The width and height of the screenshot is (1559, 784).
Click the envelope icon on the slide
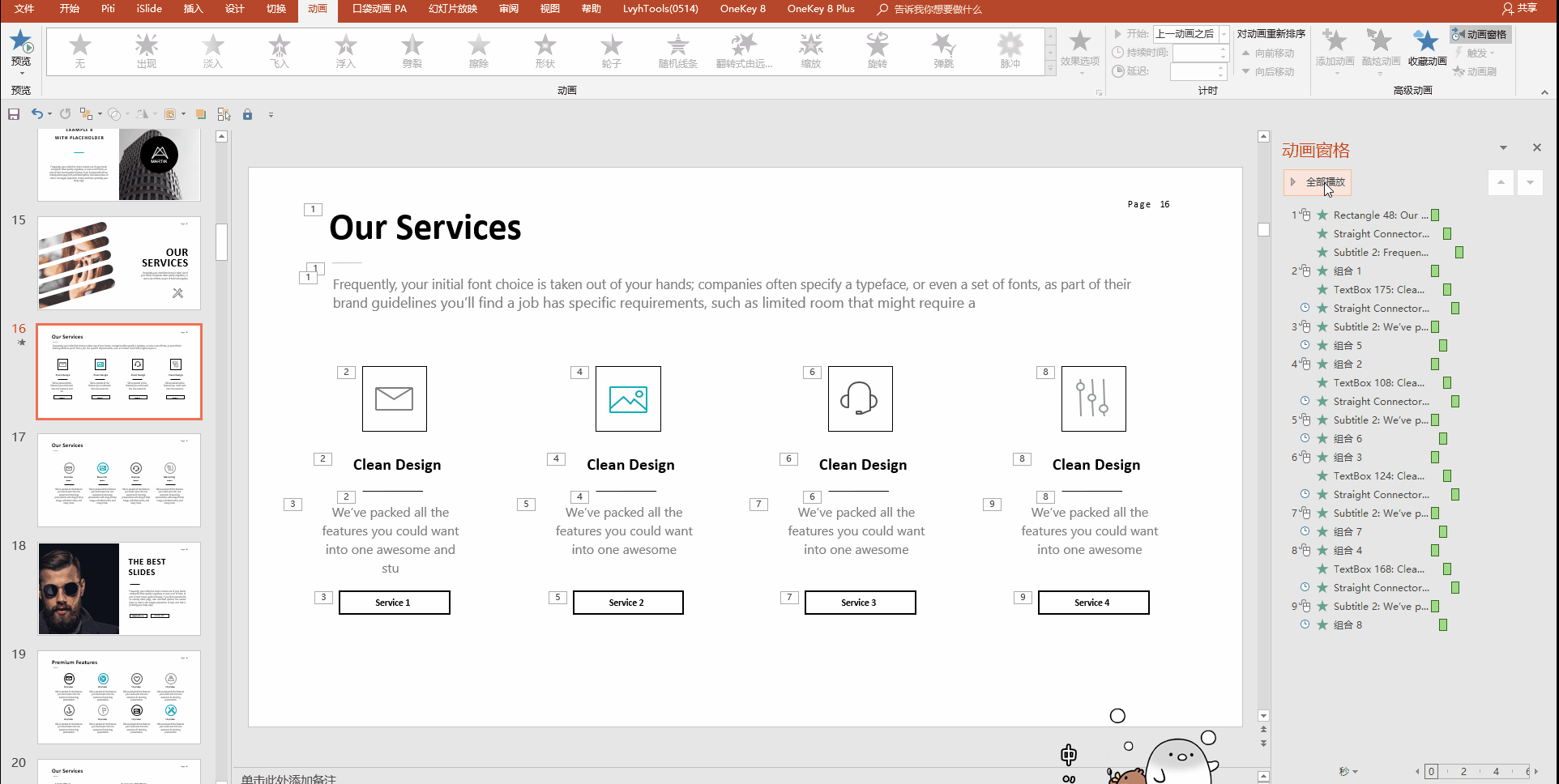tap(395, 398)
